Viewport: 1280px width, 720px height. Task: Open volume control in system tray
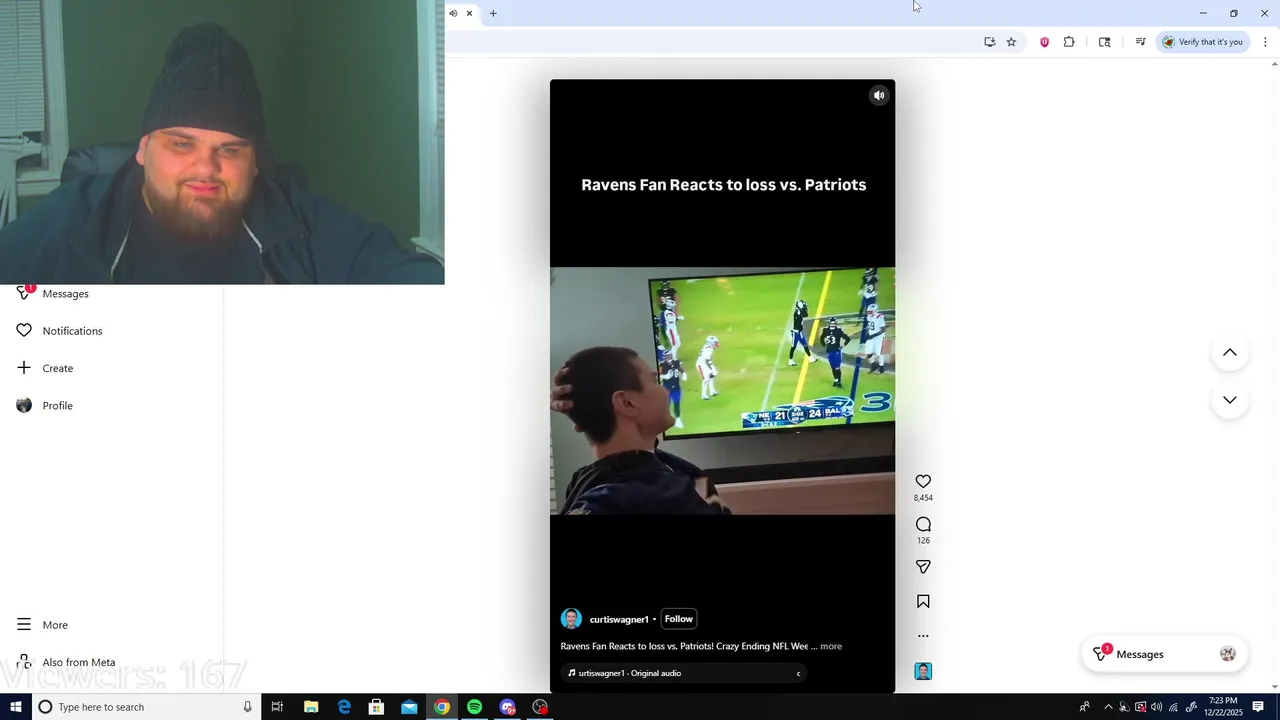tap(1156, 707)
